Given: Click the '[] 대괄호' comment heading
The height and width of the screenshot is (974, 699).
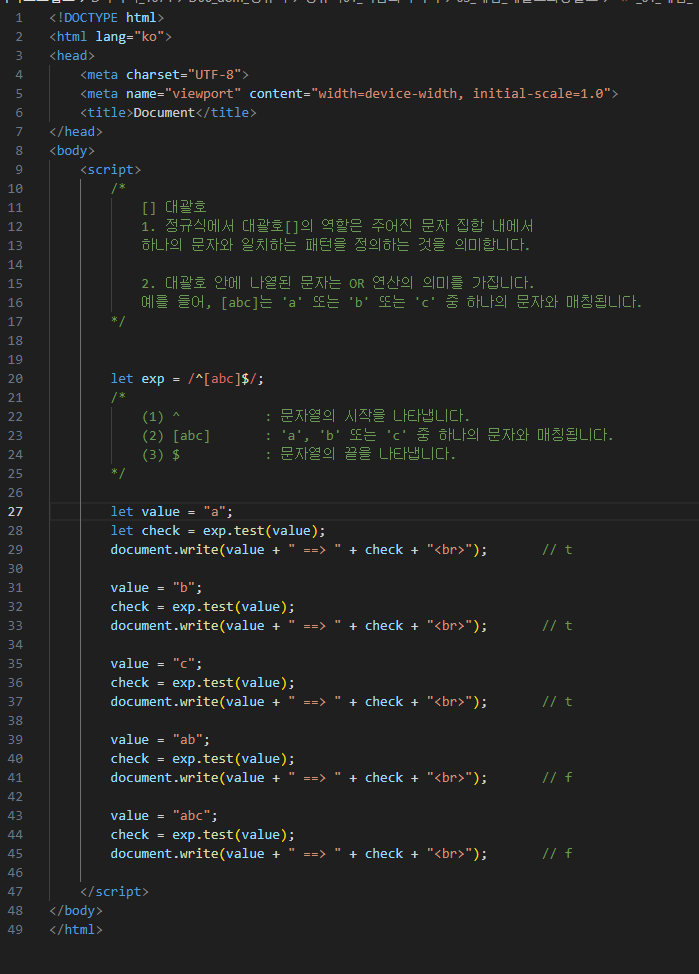Looking at the screenshot, I should pyautogui.click(x=174, y=207).
